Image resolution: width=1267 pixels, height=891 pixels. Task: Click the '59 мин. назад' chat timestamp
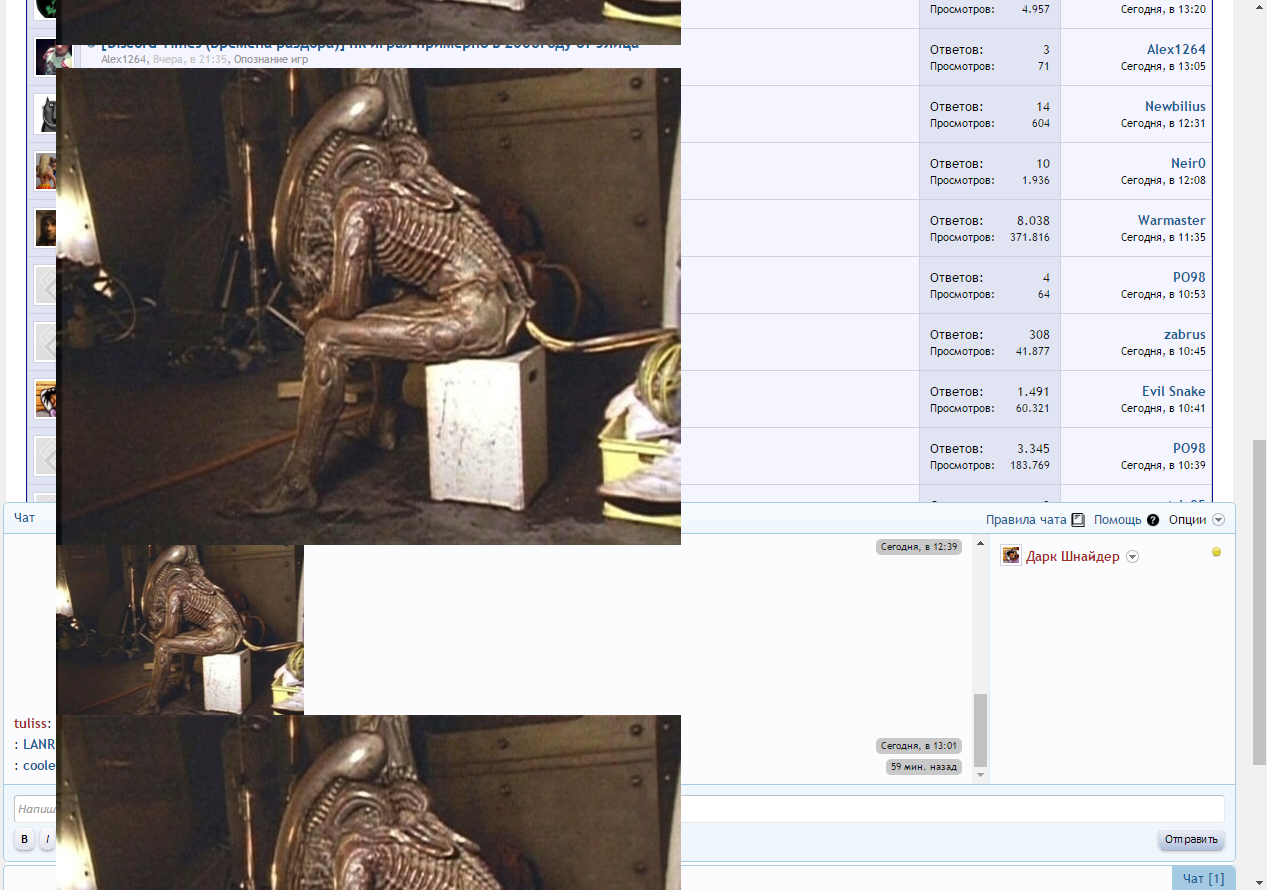924,767
